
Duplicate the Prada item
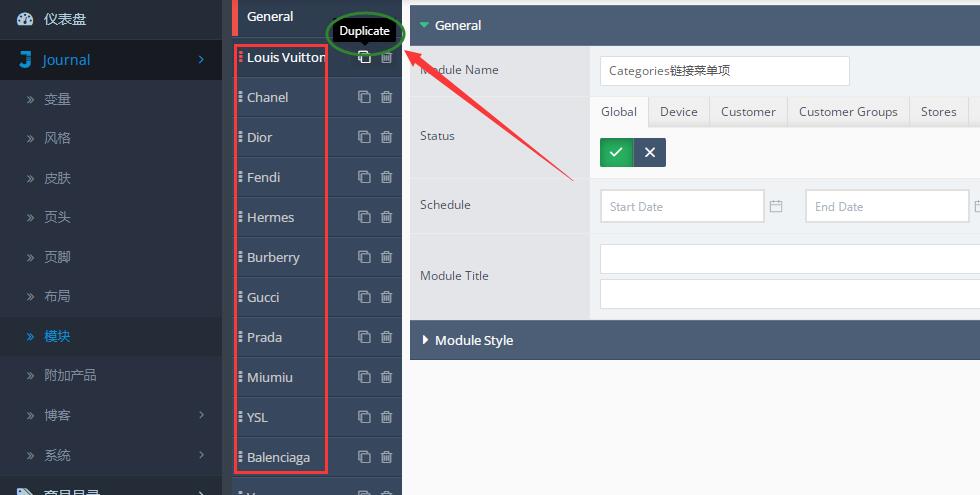tap(364, 337)
